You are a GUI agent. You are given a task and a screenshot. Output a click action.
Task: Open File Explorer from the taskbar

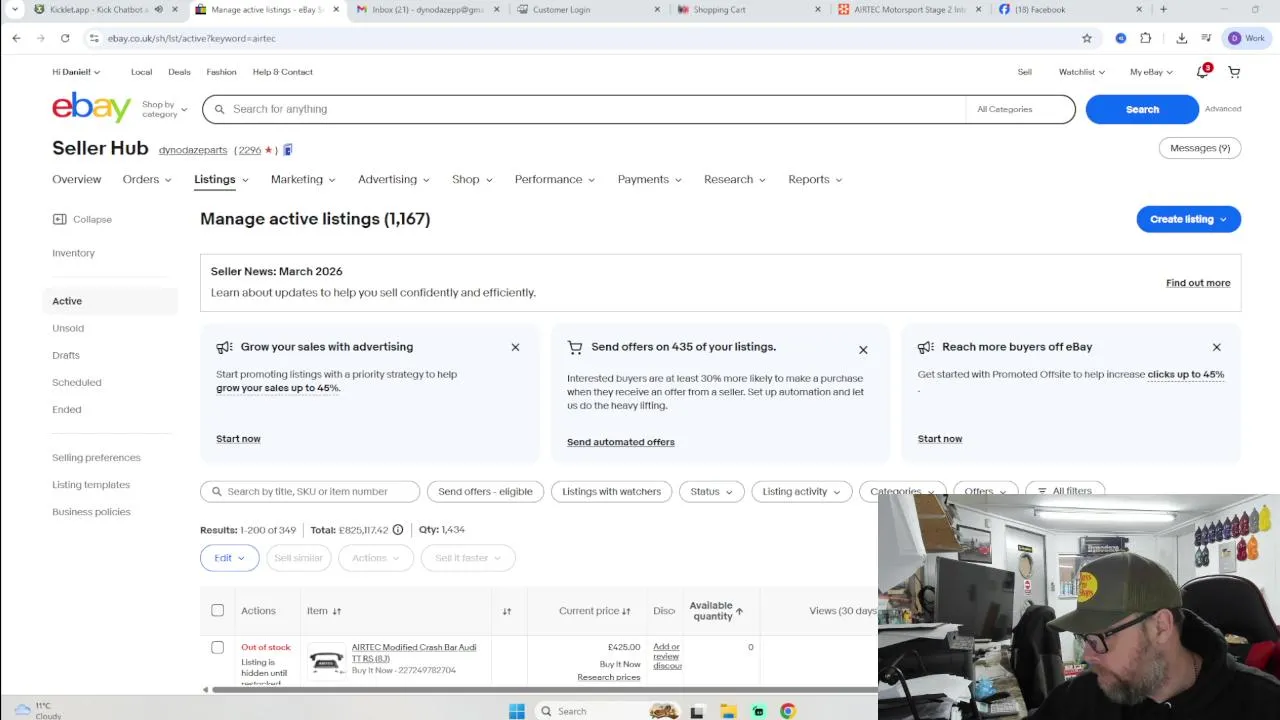click(x=728, y=711)
